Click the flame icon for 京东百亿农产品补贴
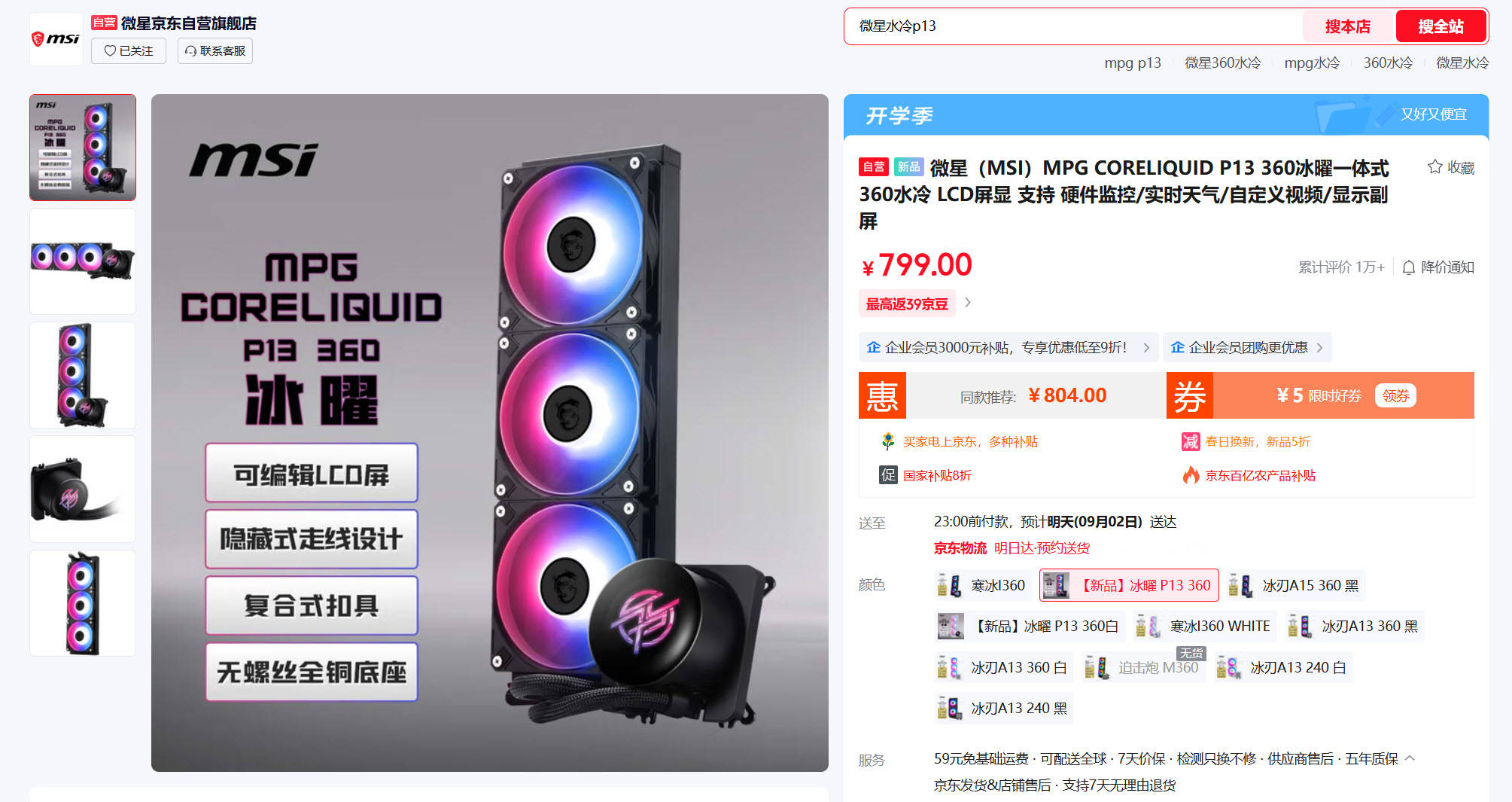This screenshot has height=802, width=1512. (1191, 475)
